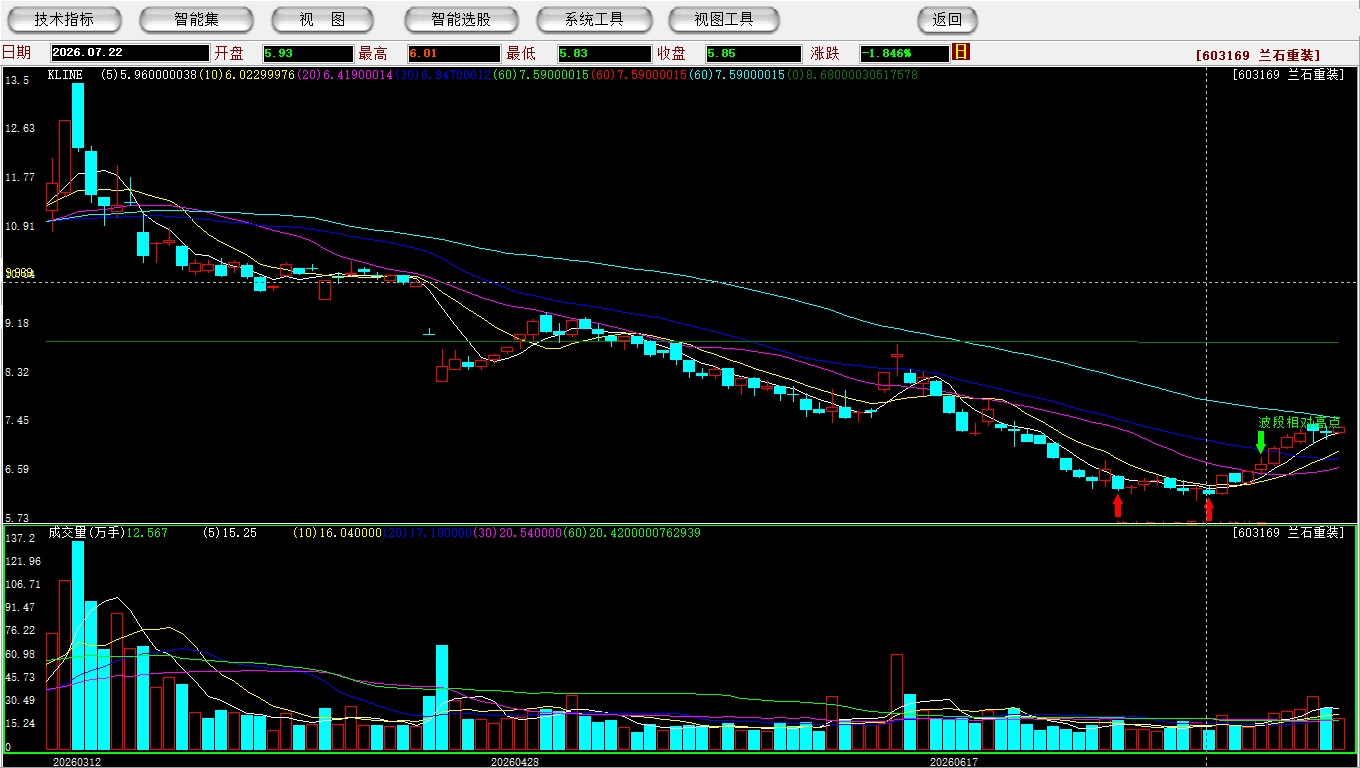Click the (10)6.02 moving average value

point(247,75)
